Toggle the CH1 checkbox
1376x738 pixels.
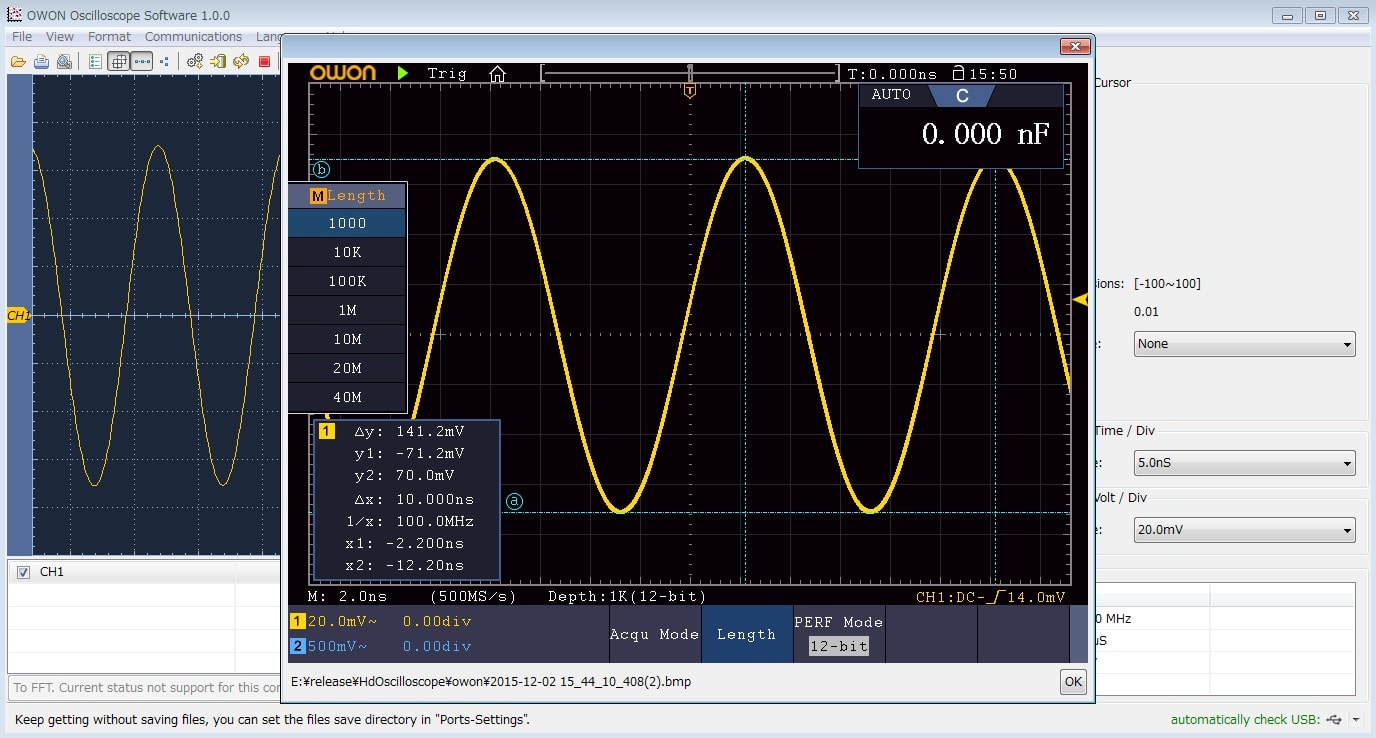(x=24, y=572)
